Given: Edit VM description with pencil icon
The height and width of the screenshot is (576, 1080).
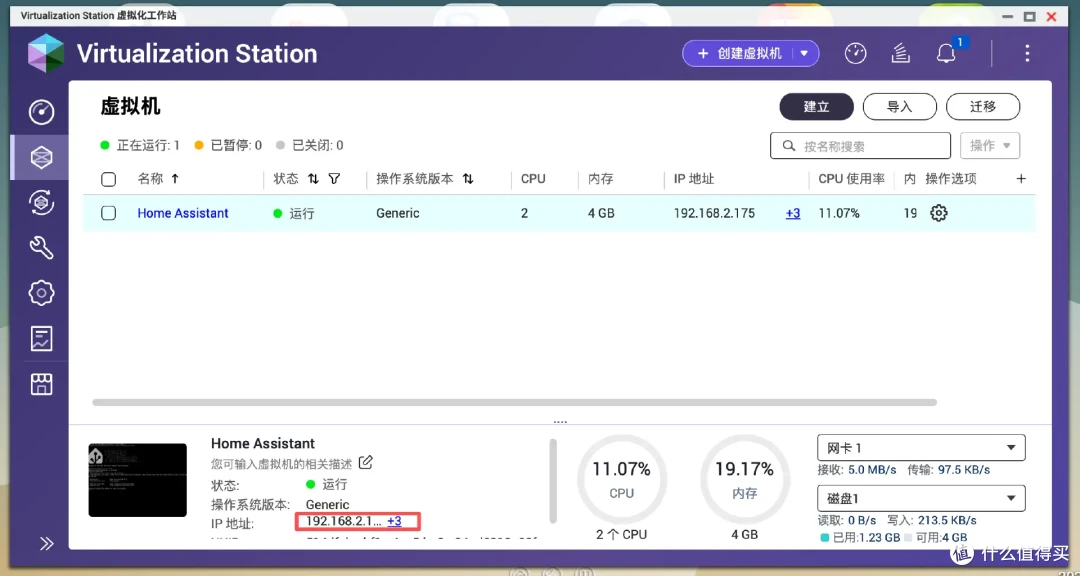Looking at the screenshot, I should 366,462.
